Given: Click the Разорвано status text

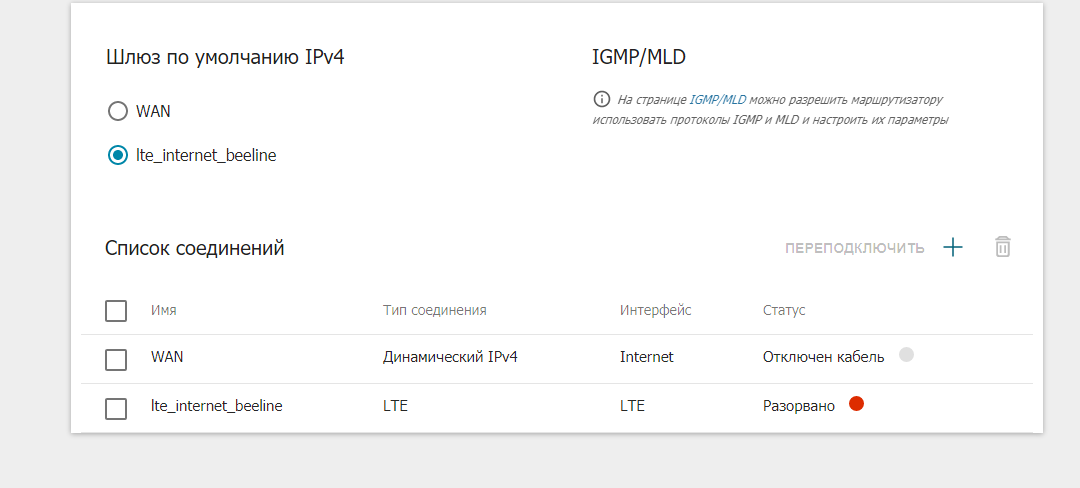Looking at the screenshot, I should point(799,406).
